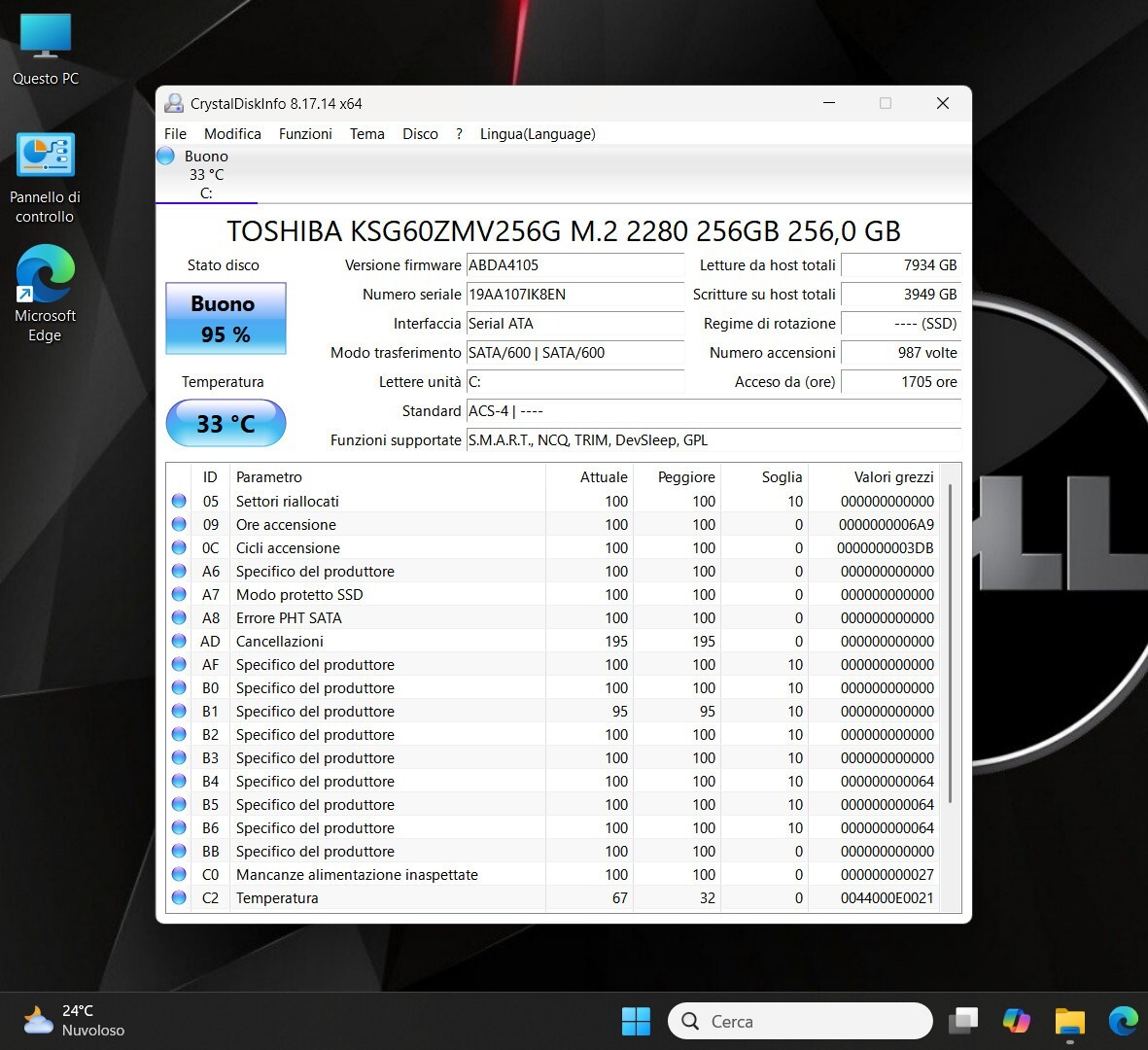The width and height of the screenshot is (1148, 1050).
Task: Open Microsoft Edge from the taskbar
Action: 1123,1021
